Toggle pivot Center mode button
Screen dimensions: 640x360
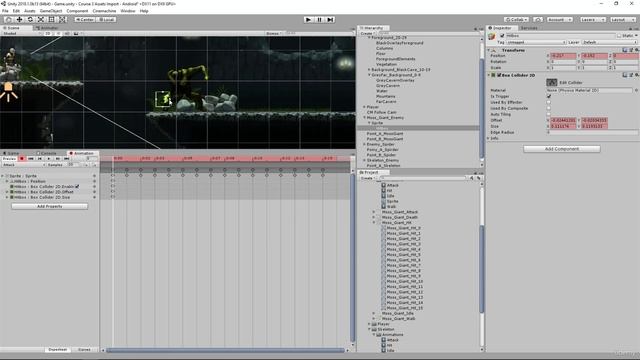(85, 19)
